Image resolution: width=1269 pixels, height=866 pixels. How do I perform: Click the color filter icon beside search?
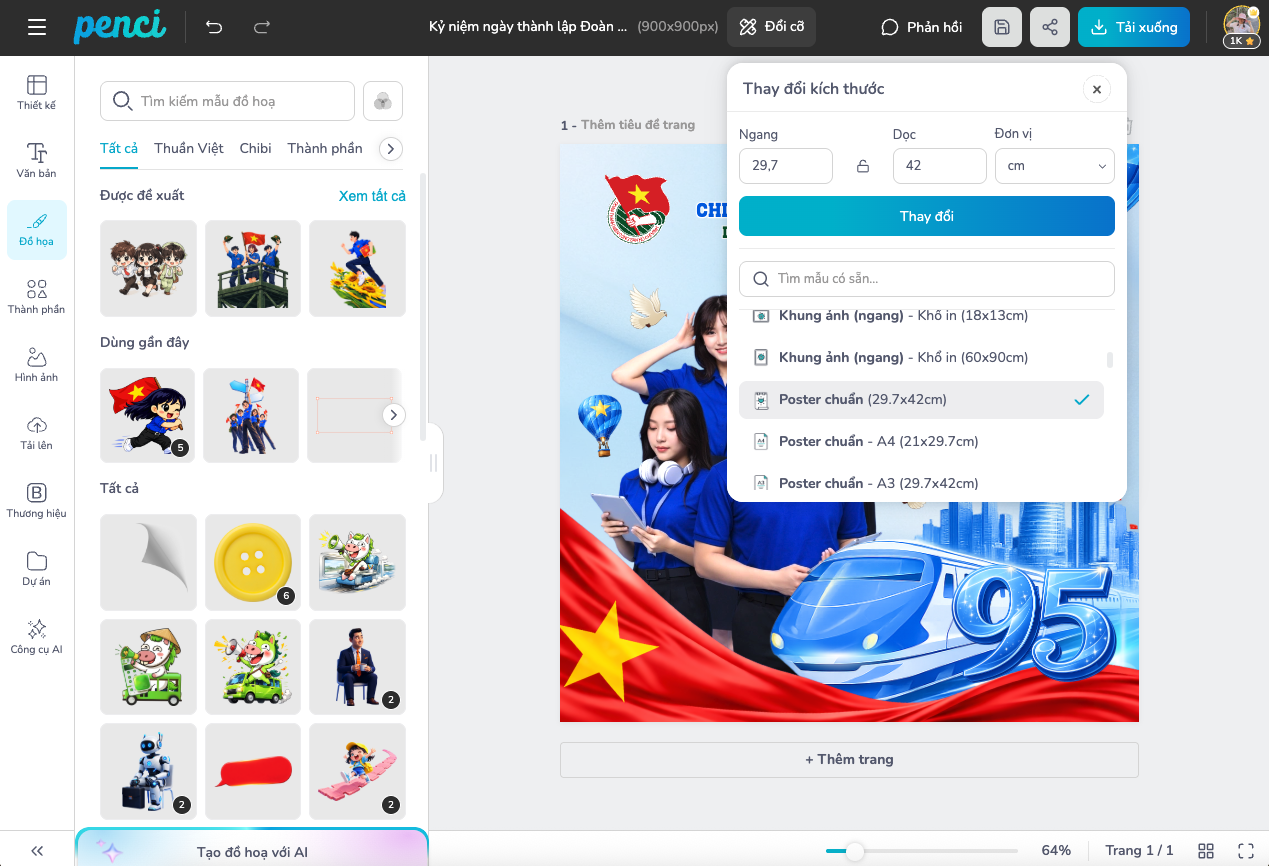pyautogui.click(x=383, y=101)
